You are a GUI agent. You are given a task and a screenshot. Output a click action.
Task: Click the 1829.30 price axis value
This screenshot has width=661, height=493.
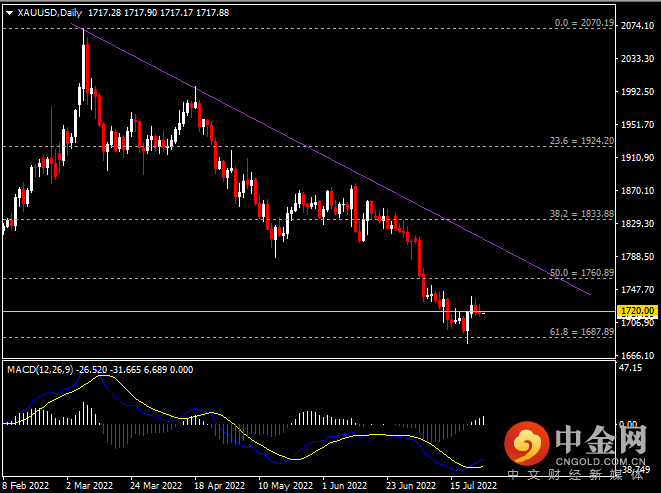(637, 224)
